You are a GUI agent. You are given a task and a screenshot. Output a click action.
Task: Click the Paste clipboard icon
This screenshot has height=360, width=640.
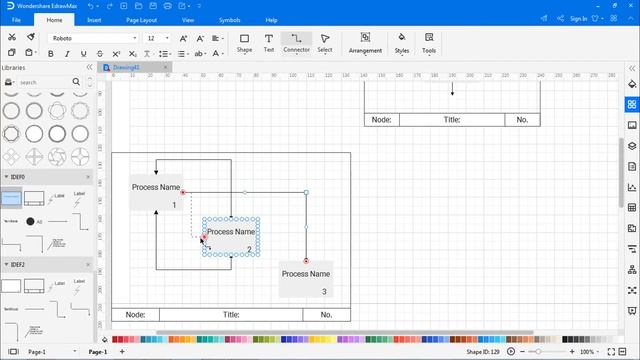29,53
